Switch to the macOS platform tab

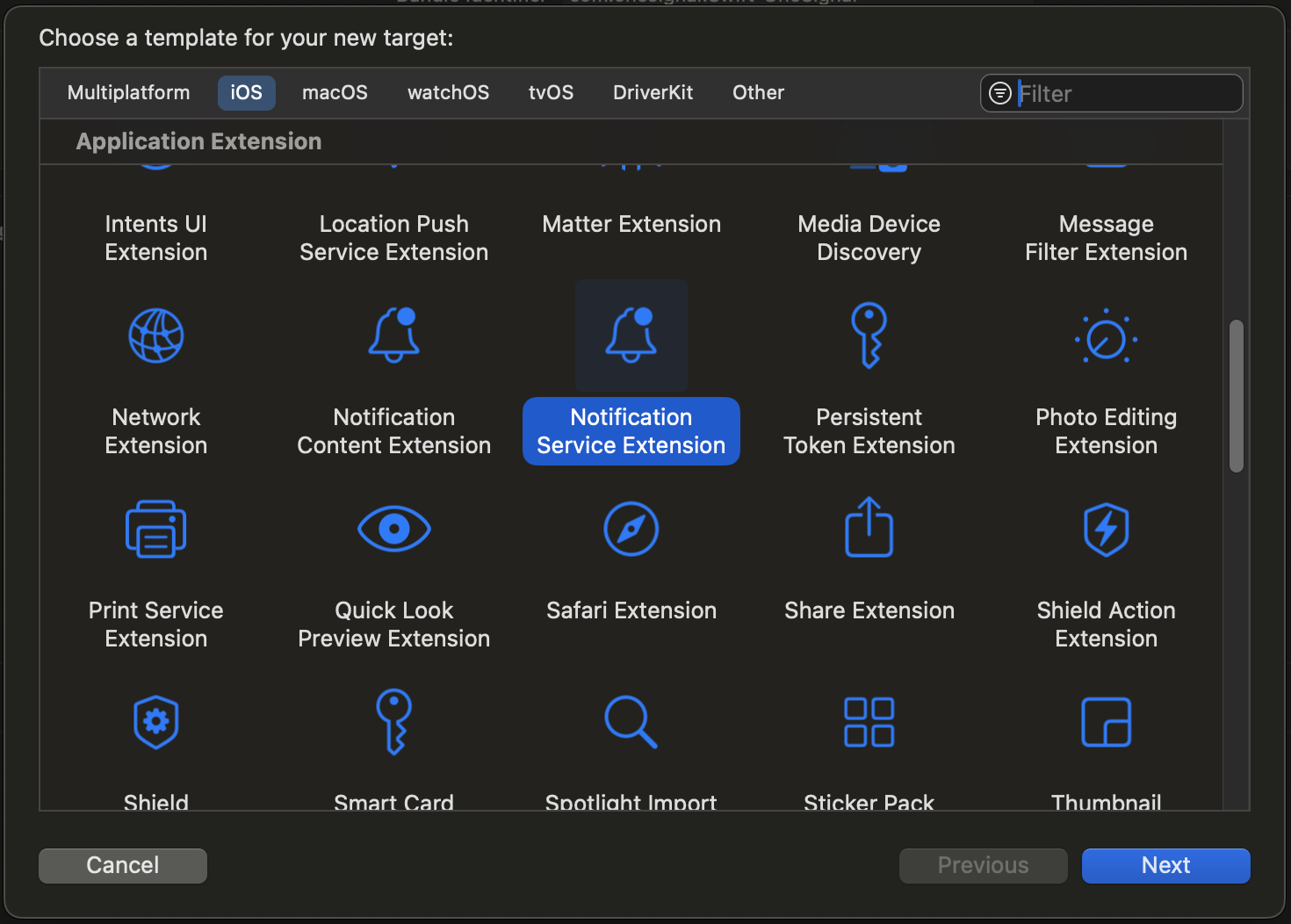335,93
